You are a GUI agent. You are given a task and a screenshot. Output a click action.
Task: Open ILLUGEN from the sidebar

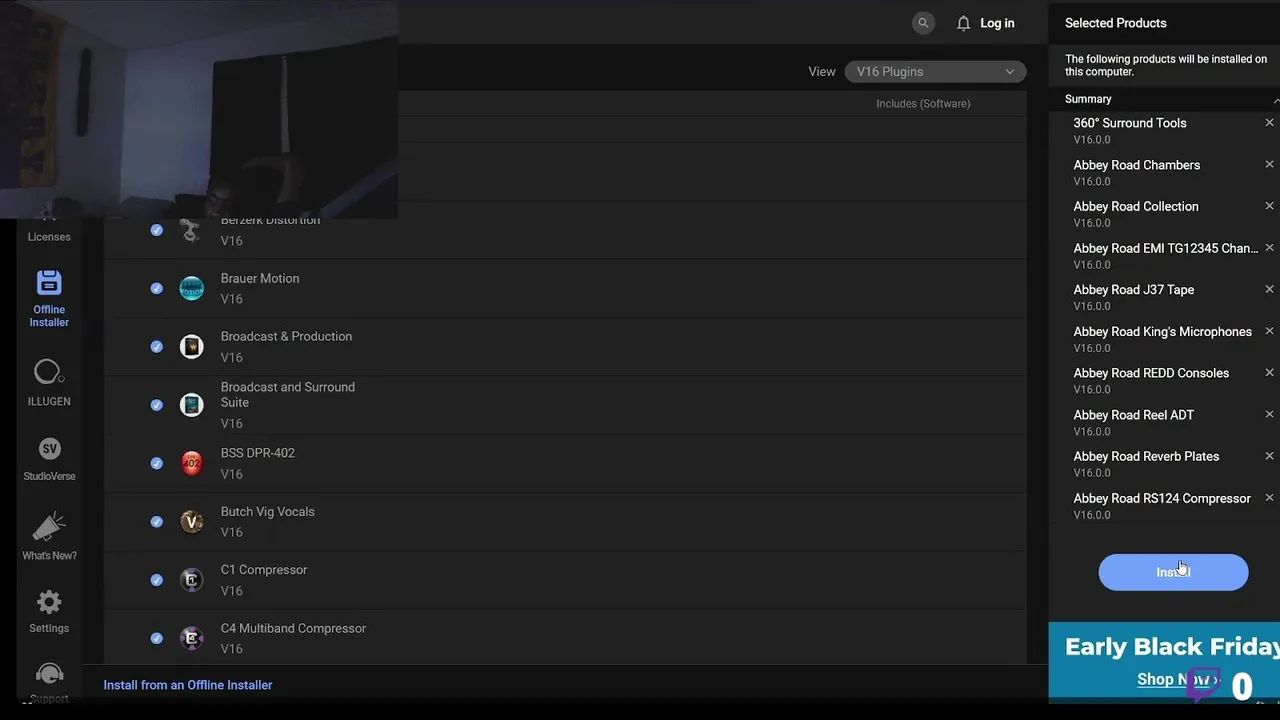[49, 383]
